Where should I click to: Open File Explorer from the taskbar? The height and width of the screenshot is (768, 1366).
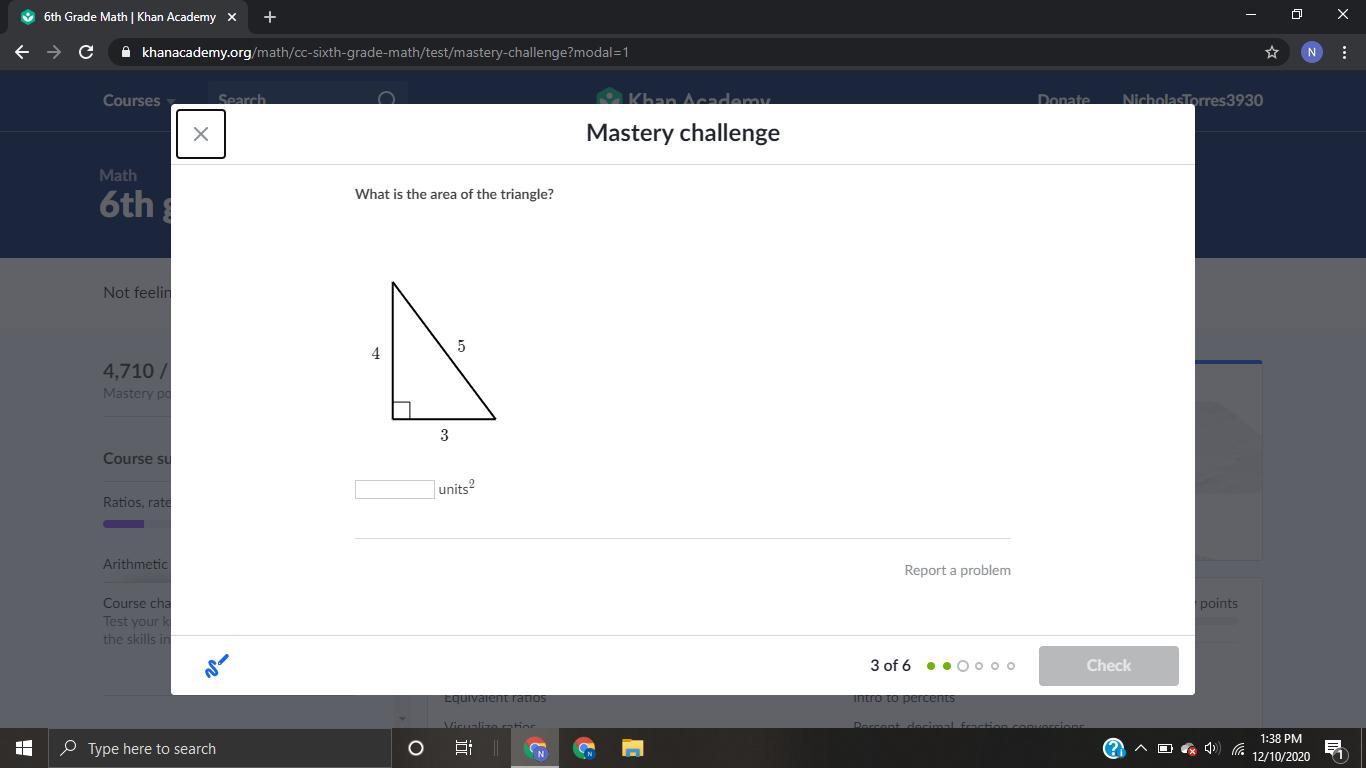pyautogui.click(x=632, y=748)
